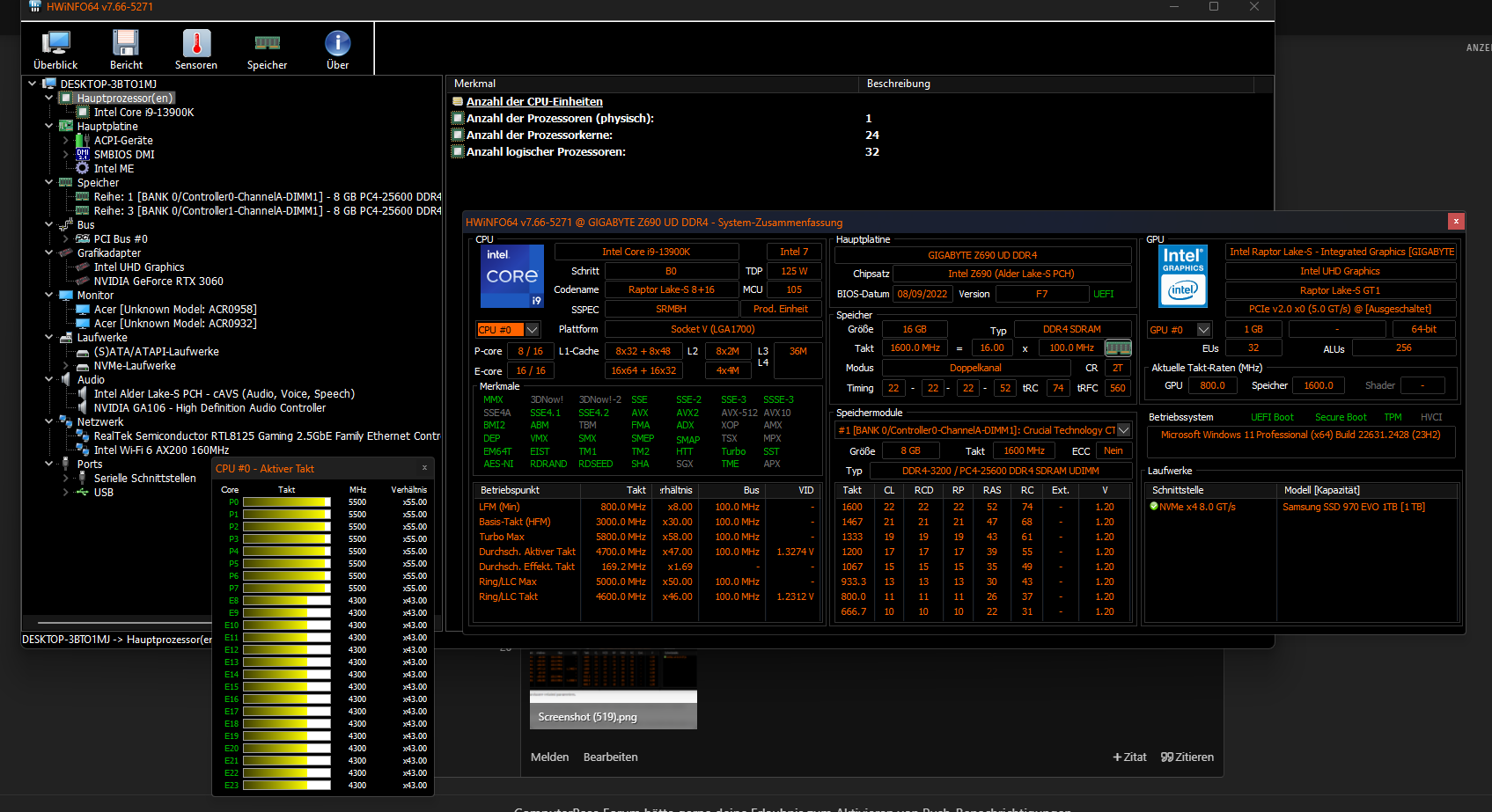
Task: Click Bearbeiten on the forum post
Action: [611, 757]
